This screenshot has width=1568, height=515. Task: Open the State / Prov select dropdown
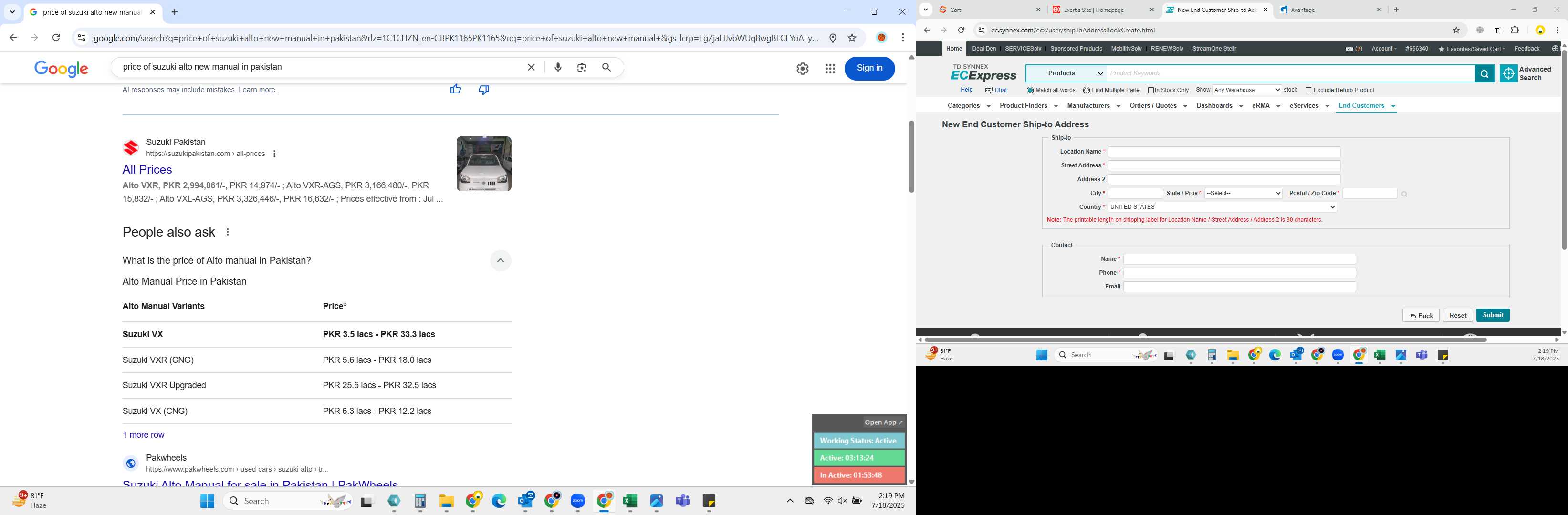pyautogui.click(x=1244, y=193)
